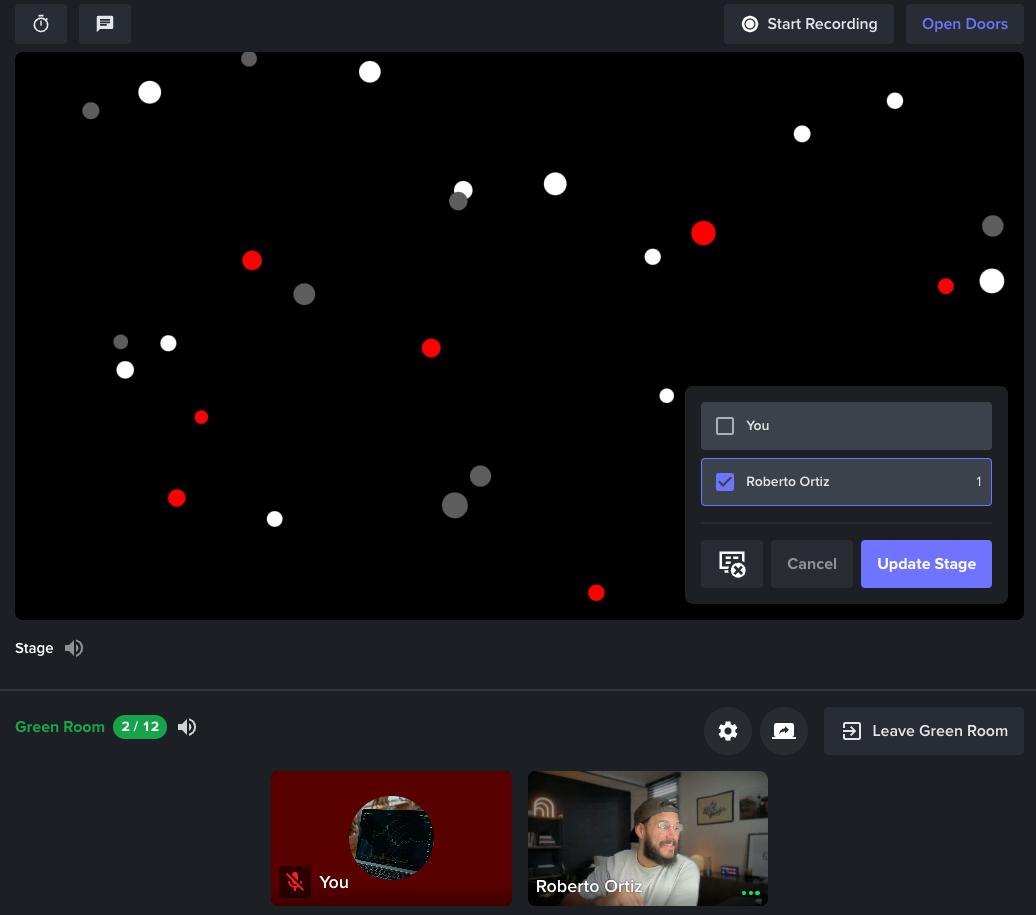The height and width of the screenshot is (915, 1036).
Task: Check the You checkbox
Action: tap(725, 425)
